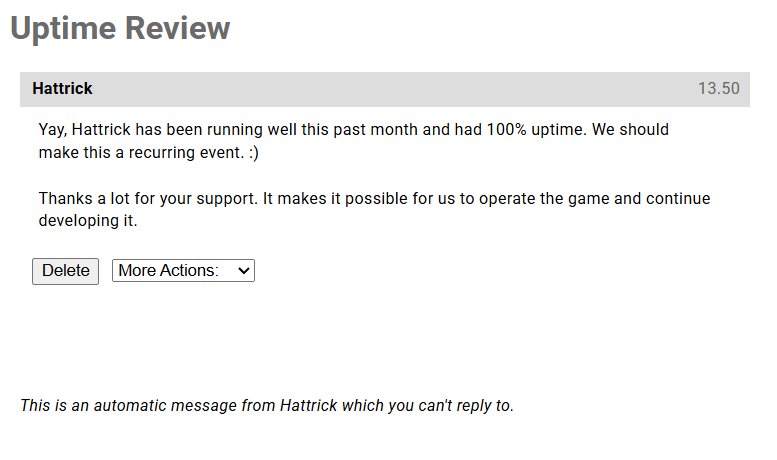
Task: Click the 13.50 message timestamp
Action: (x=719, y=89)
